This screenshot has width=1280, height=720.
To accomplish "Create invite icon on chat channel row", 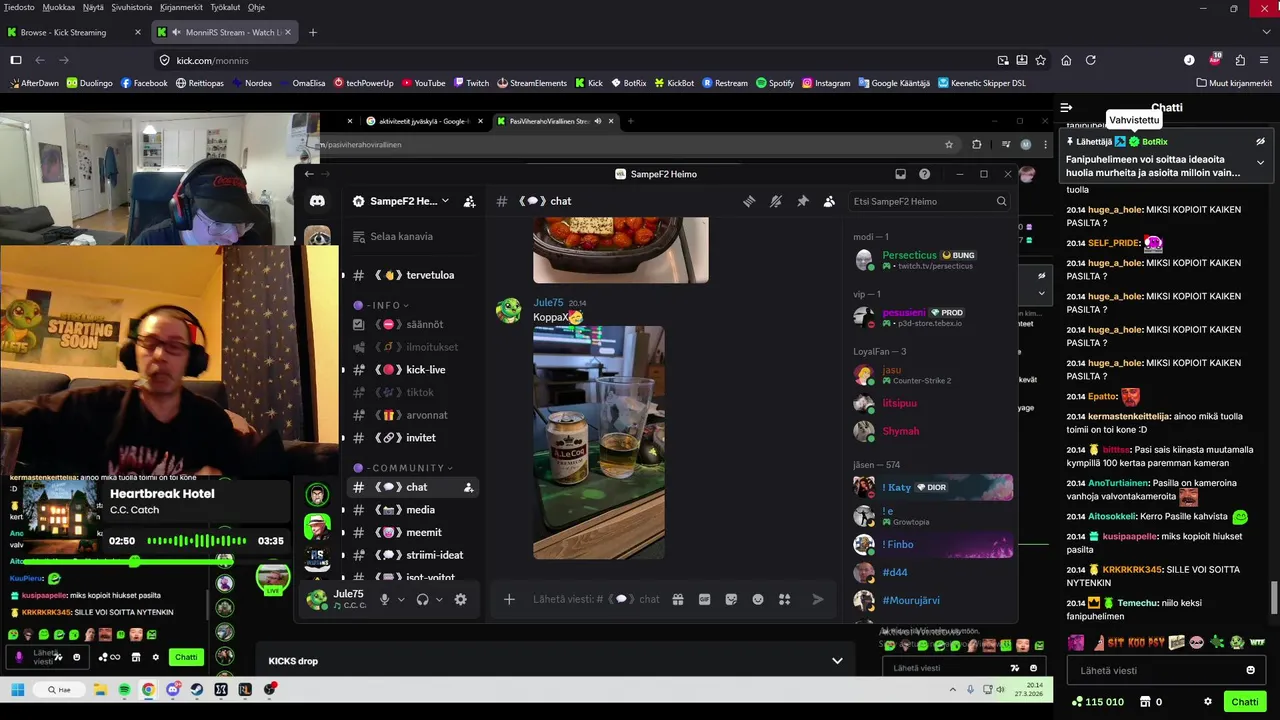I will click(468, 487).
